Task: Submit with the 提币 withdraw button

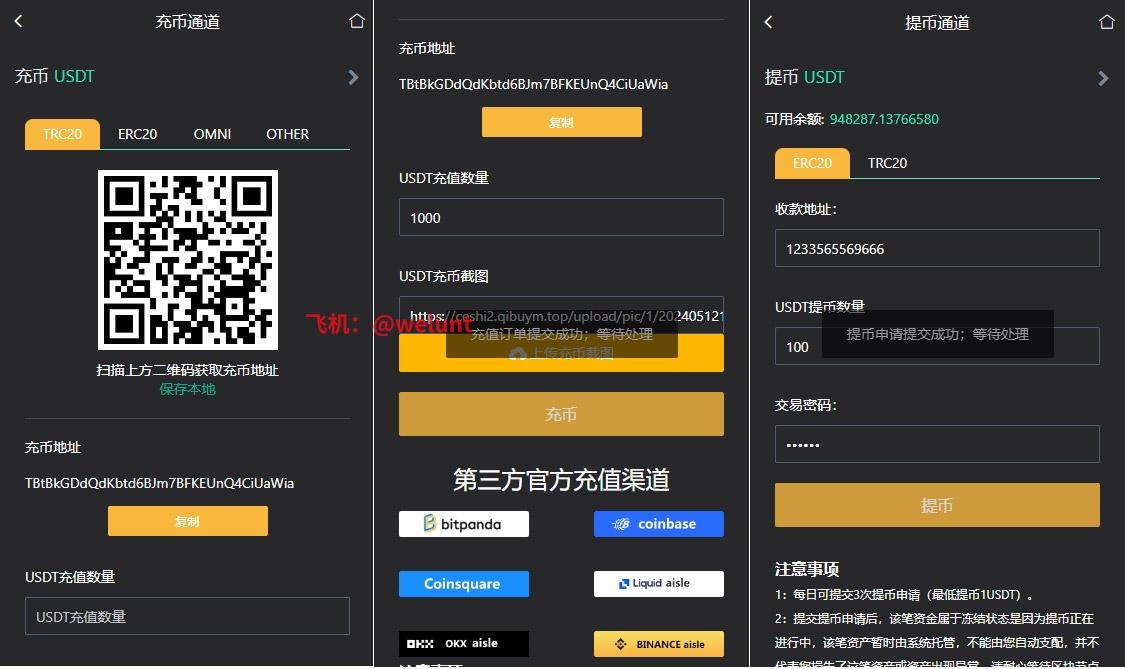Action: (937, 505)
